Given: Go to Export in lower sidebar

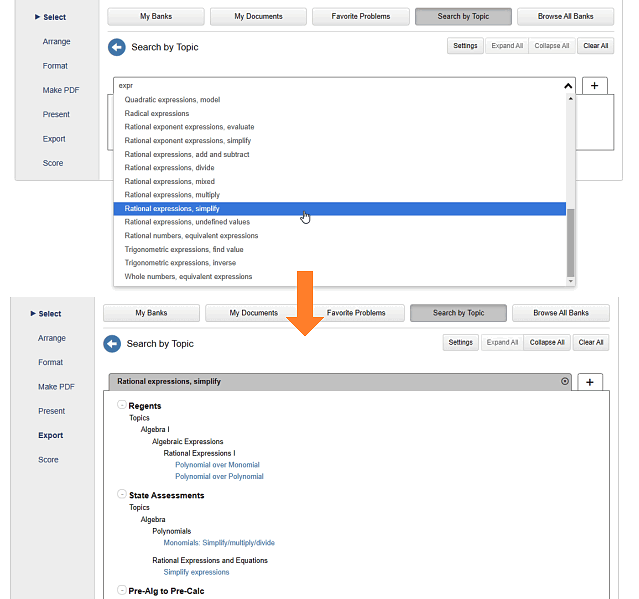Looking at the screenshot, I should (x=51, y=435).
